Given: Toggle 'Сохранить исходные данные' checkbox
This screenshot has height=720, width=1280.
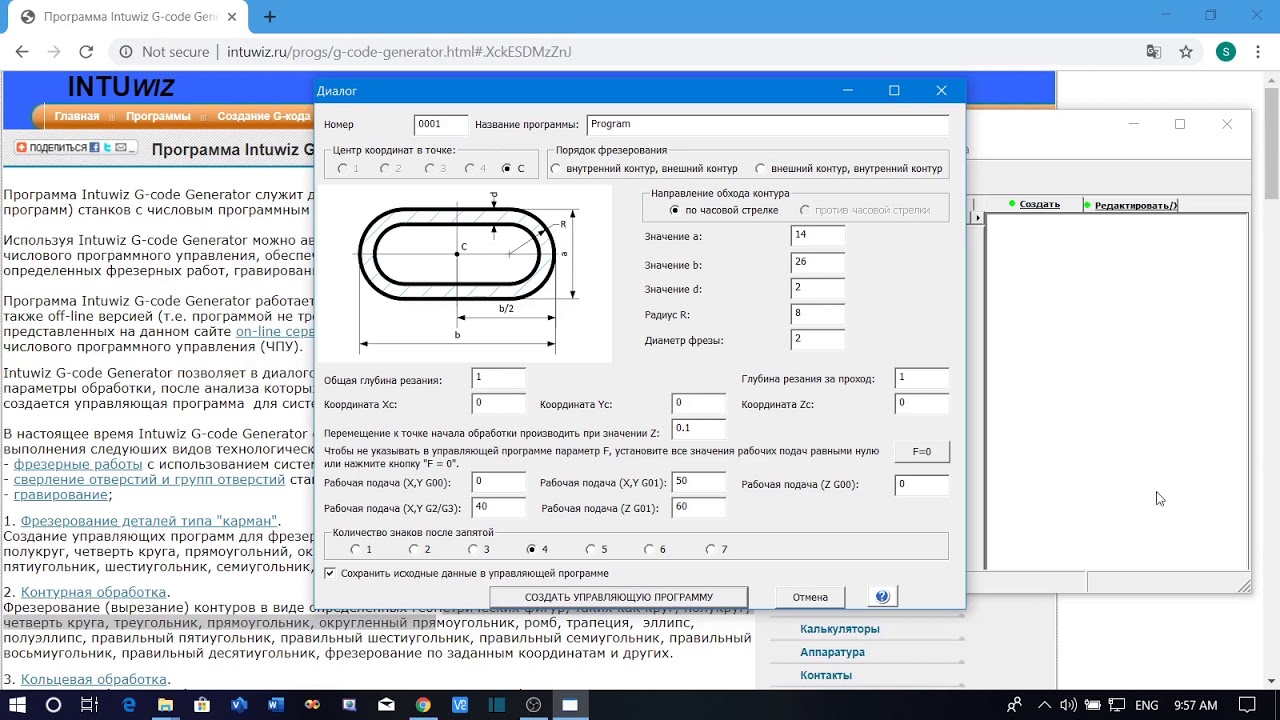Looking at the screenshot, I should 330,573.
